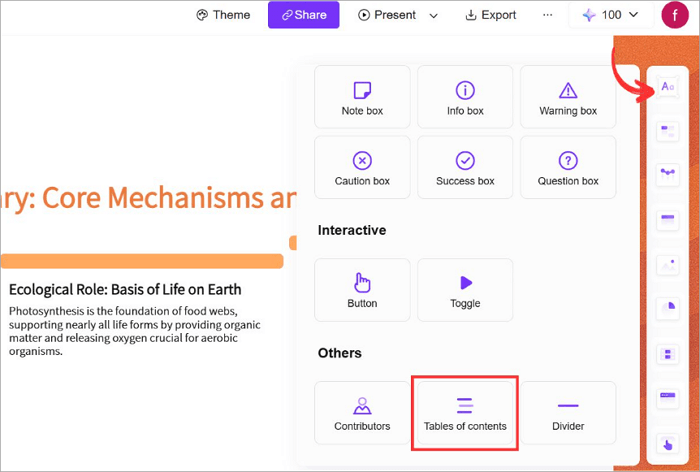Image resolution: width=700 pixels, height=472 pixels.
Task: Open pie chart icon in sidebar
Action: coord(667,309)
